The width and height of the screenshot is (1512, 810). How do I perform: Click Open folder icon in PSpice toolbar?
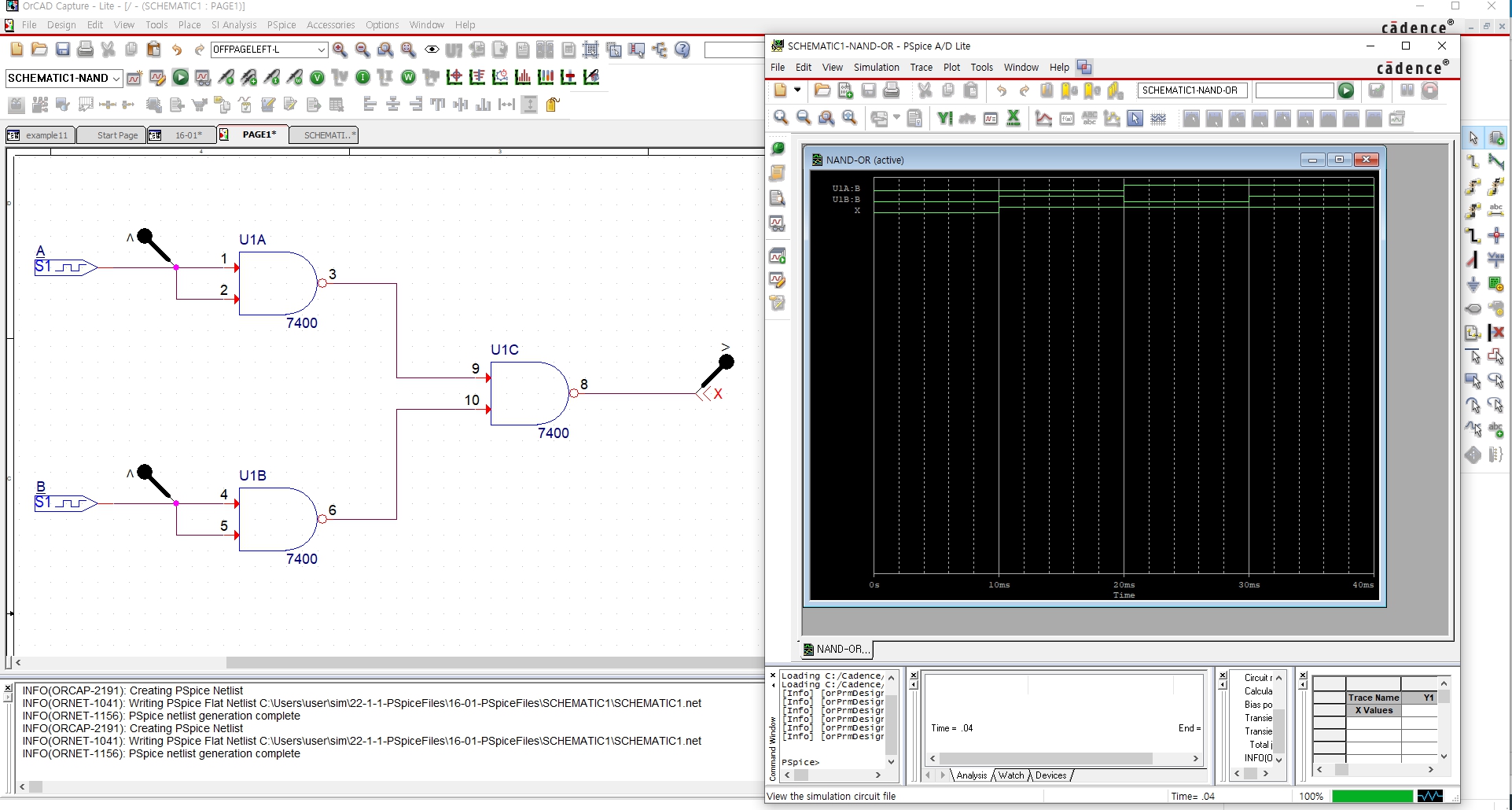click(822, 90)
